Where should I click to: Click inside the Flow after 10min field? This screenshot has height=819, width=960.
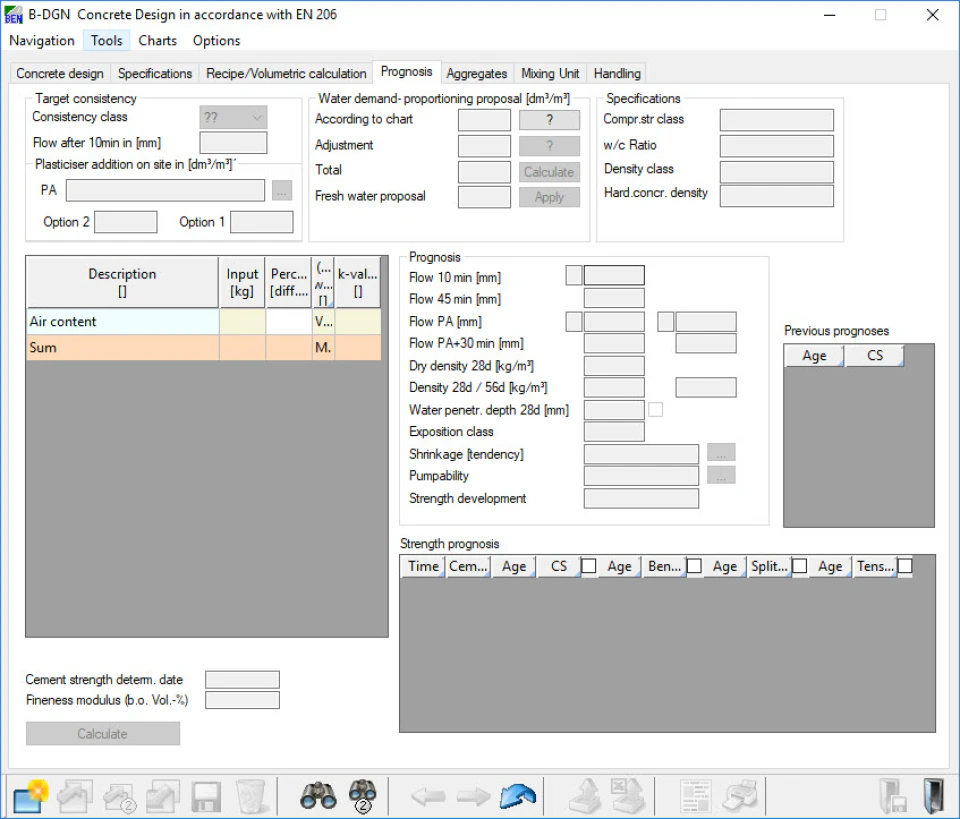(232, 142)
